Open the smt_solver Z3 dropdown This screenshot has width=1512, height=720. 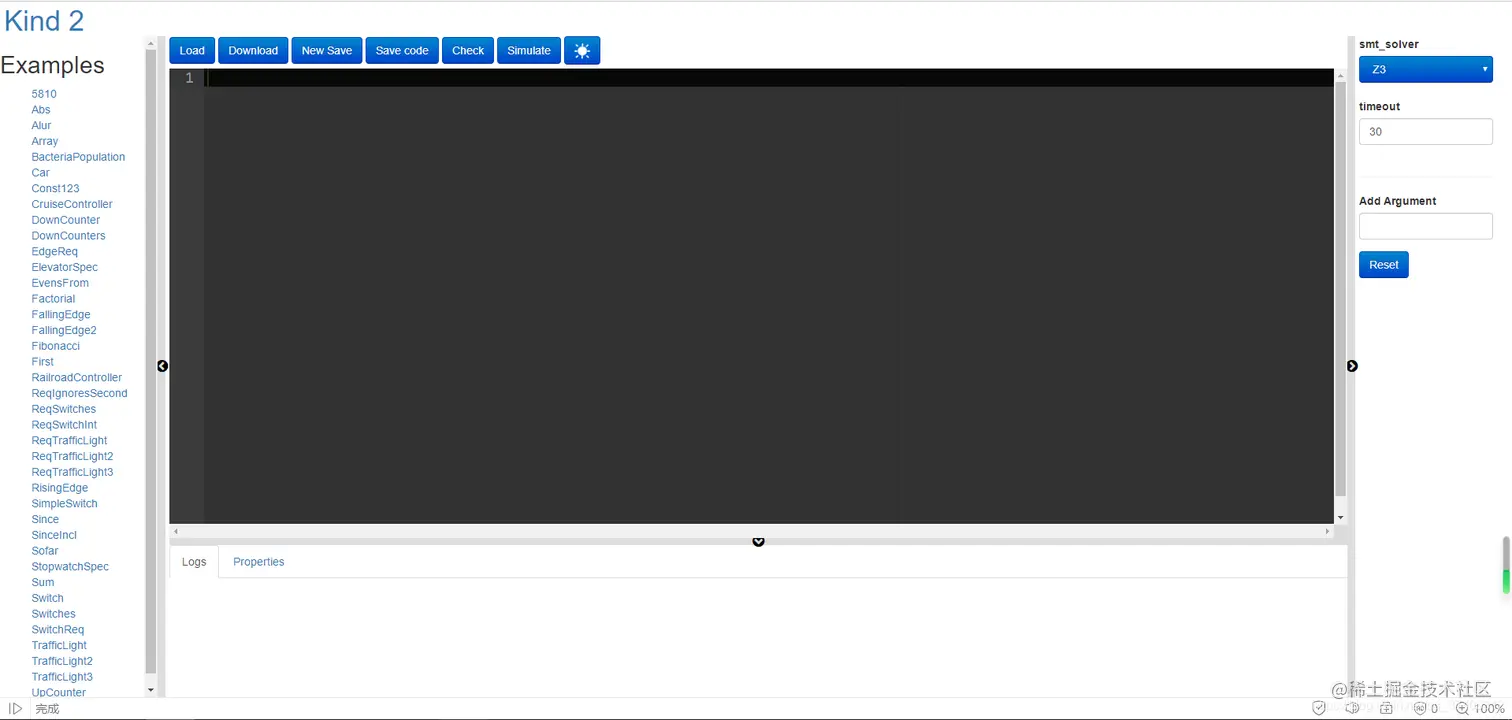(1425, 70)
